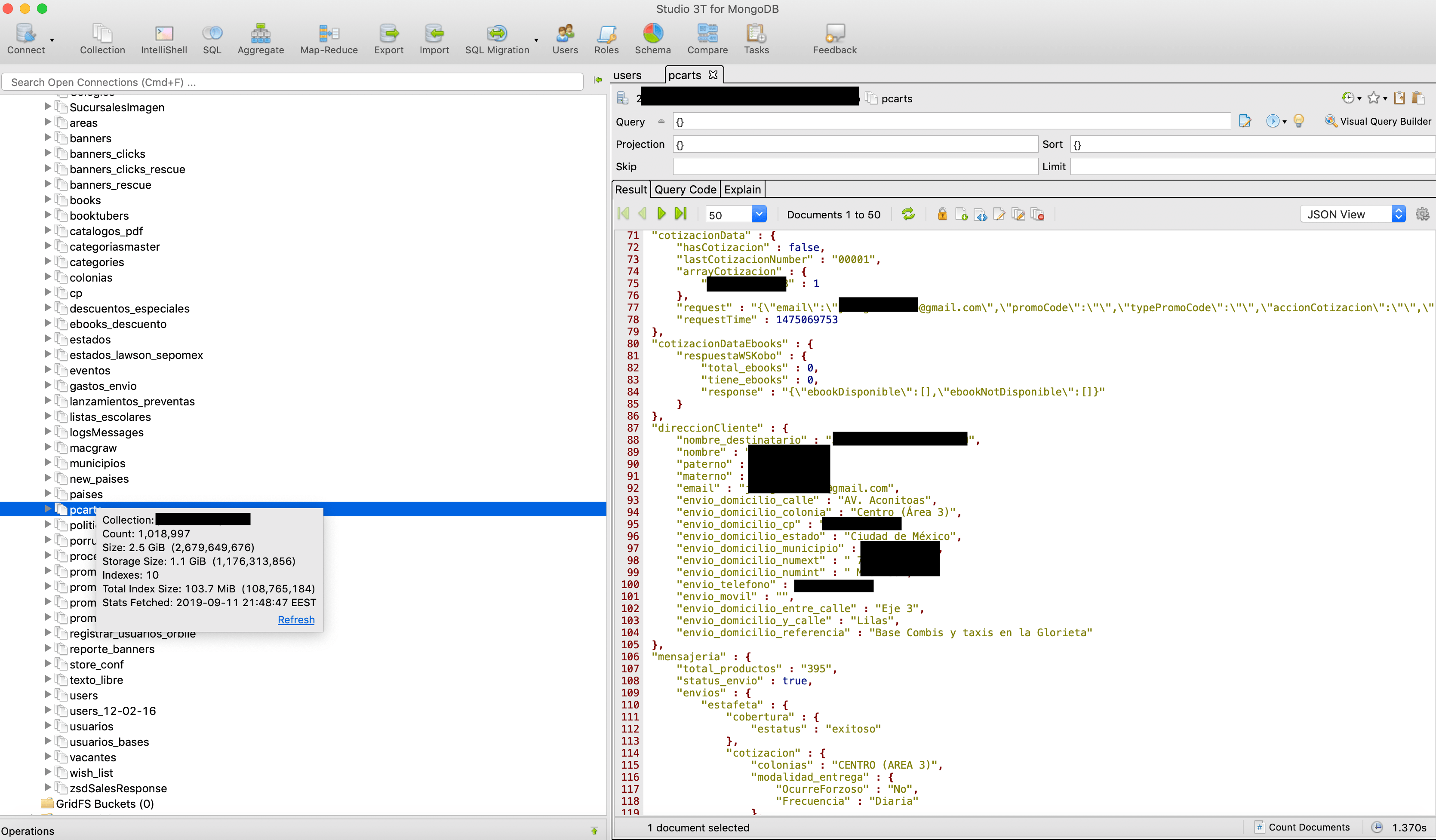Image resolution: width=1436 pixels, height=840 pixels.
Task: Open result view settings gear
Action: 1422,214
